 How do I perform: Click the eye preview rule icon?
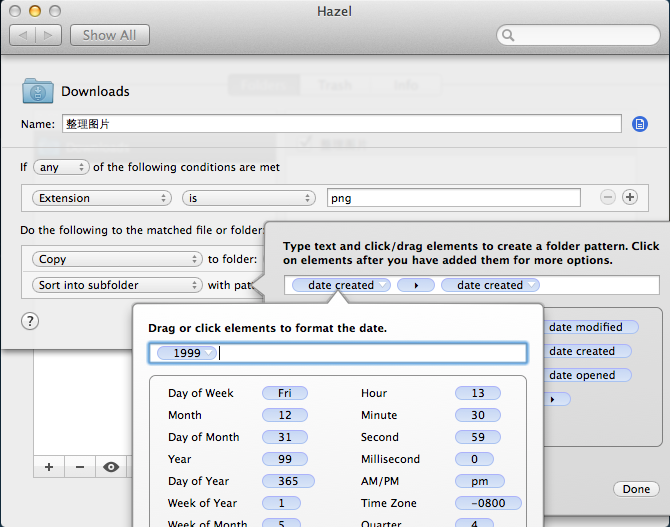click(111, 467)
